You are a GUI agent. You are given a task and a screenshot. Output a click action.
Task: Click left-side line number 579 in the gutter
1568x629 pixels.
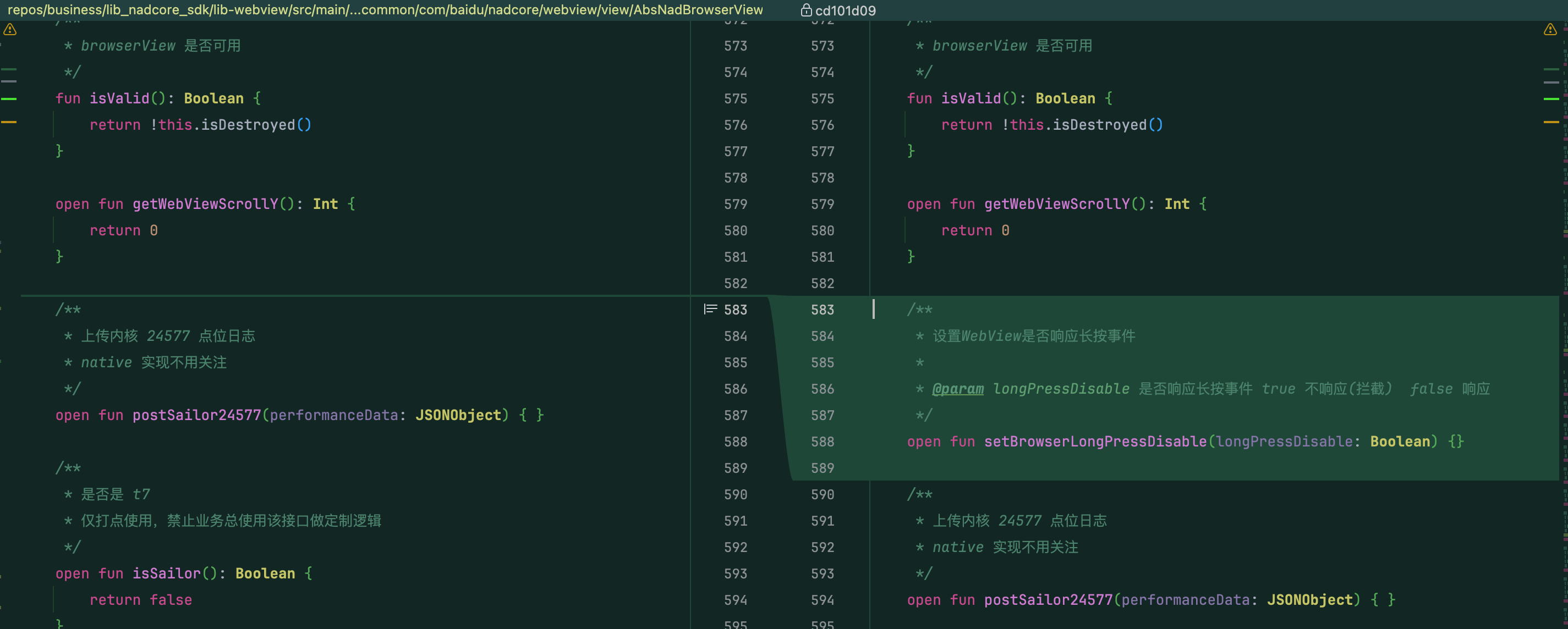[x=735, y=204]
